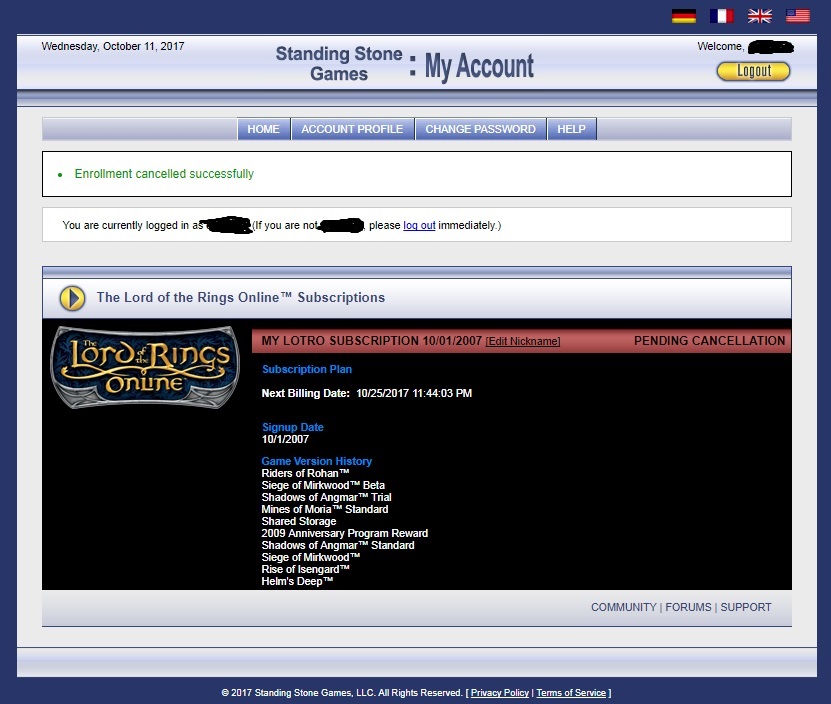Click the Signup Date heading
831x704 pixels.
click(293, 427)
